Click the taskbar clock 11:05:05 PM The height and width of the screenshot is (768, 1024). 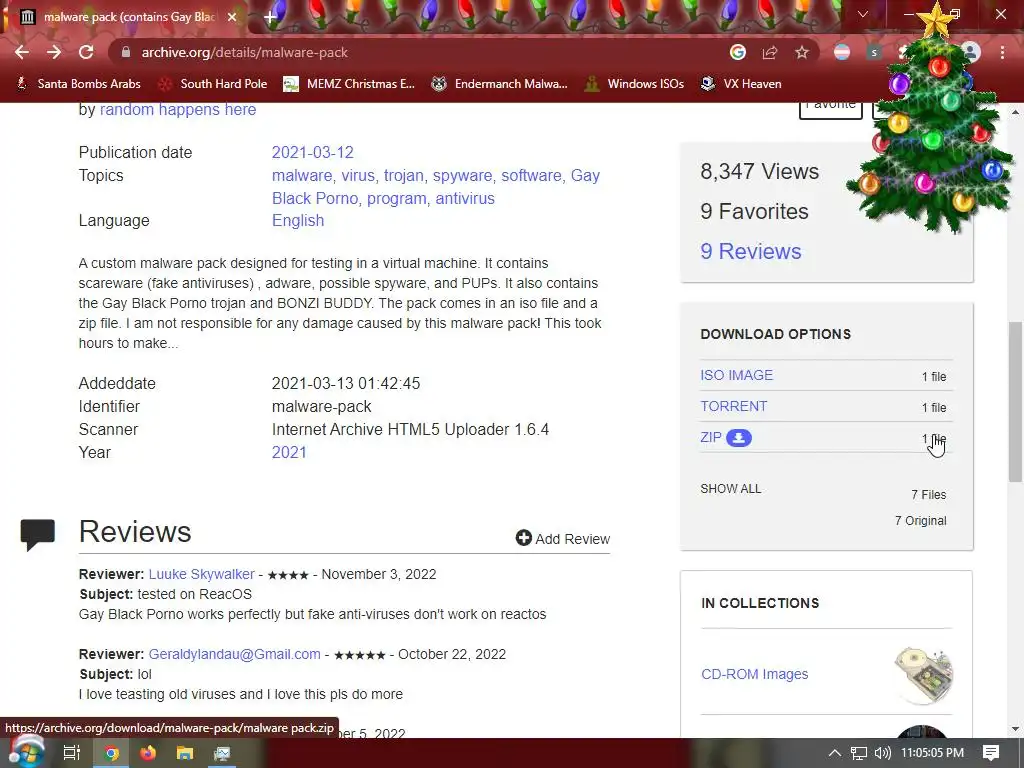coord(932,753)
